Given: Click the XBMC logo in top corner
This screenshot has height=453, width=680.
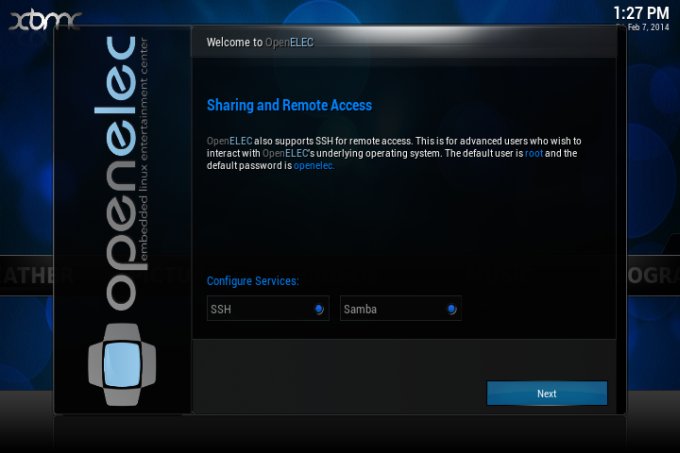Looking at the screenshot, I should (x=45, y=20).
